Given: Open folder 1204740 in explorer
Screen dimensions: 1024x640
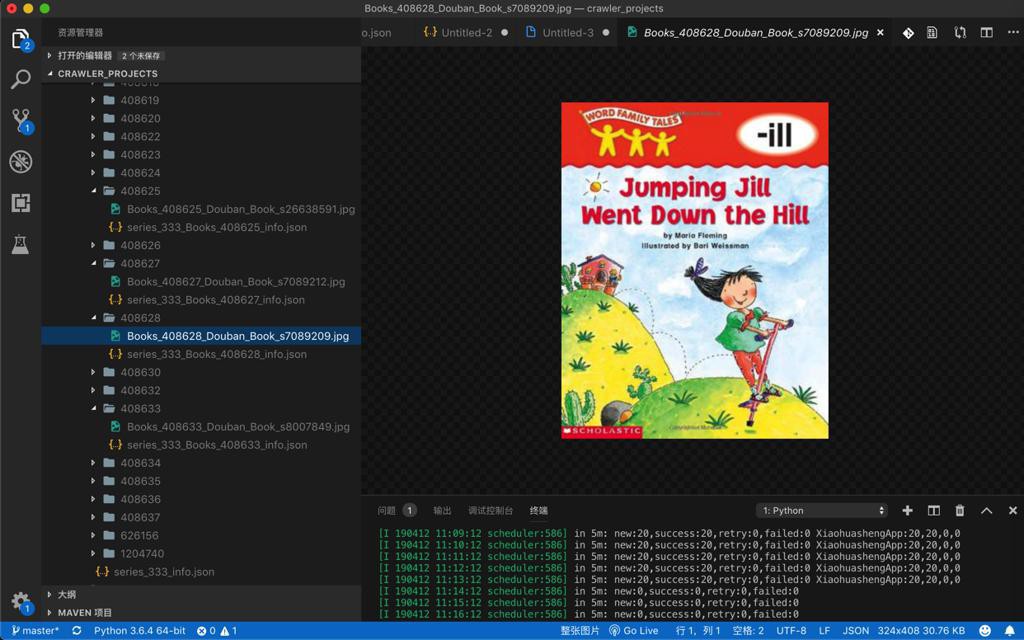Looking at the screenshot, I should 142,553.
